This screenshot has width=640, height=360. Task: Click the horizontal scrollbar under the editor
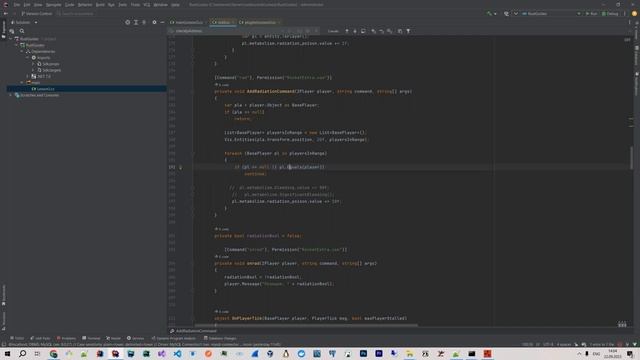(306, 326)
